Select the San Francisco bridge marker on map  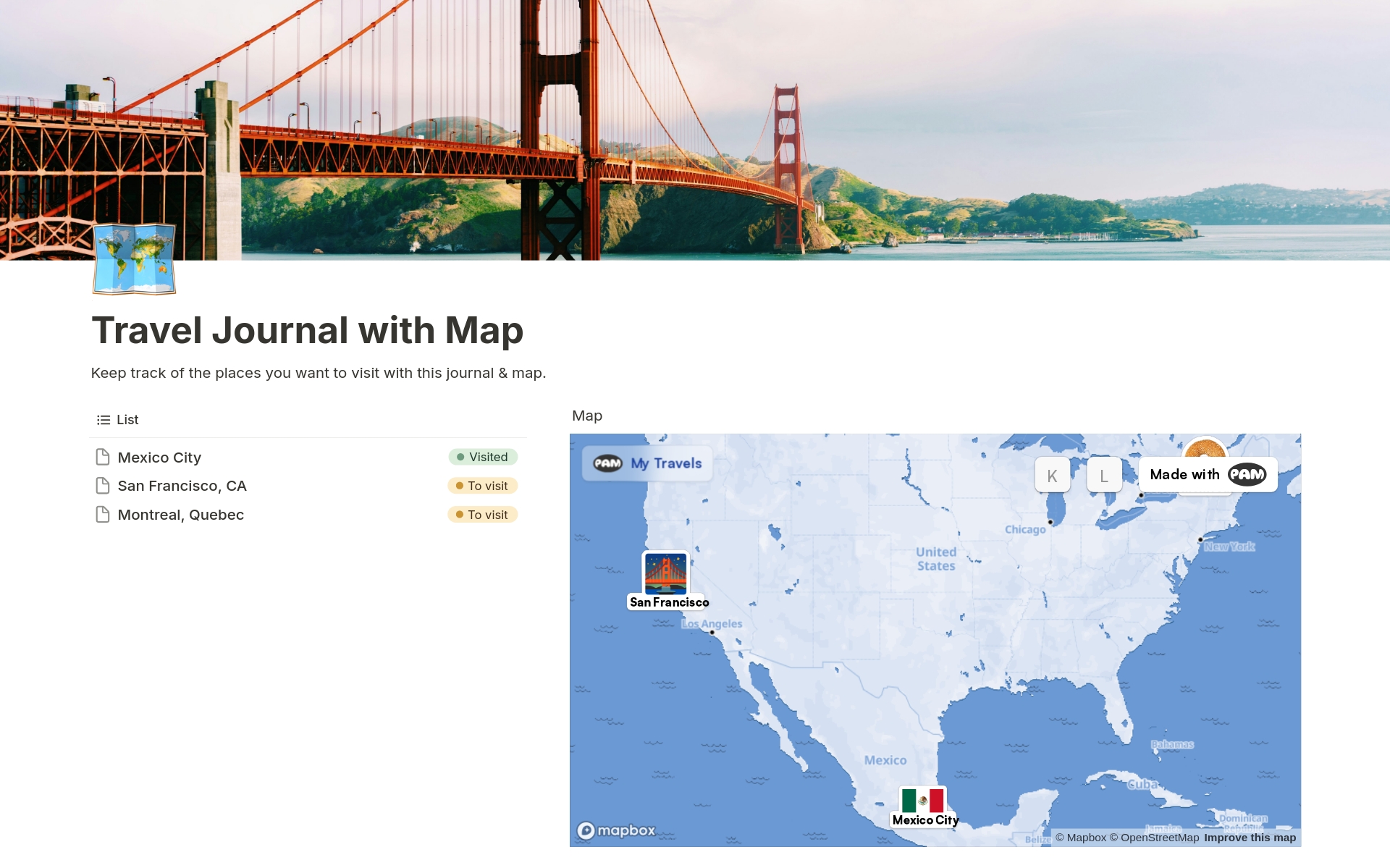(x=666, y=576)
